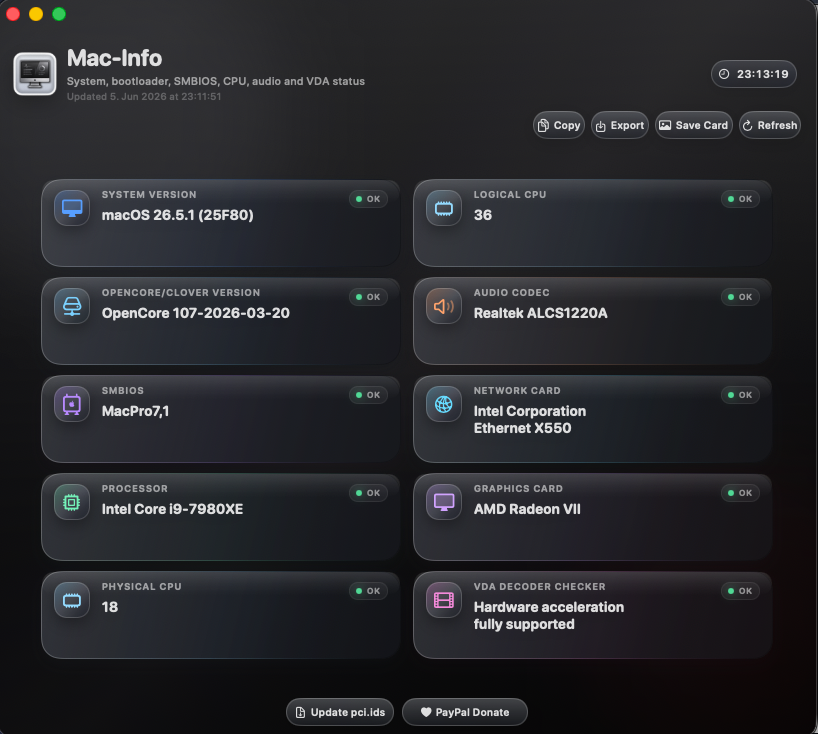Click the VDA Decoder film strip icon
Viewport: 818px width, 734px height.
point(444,600)
